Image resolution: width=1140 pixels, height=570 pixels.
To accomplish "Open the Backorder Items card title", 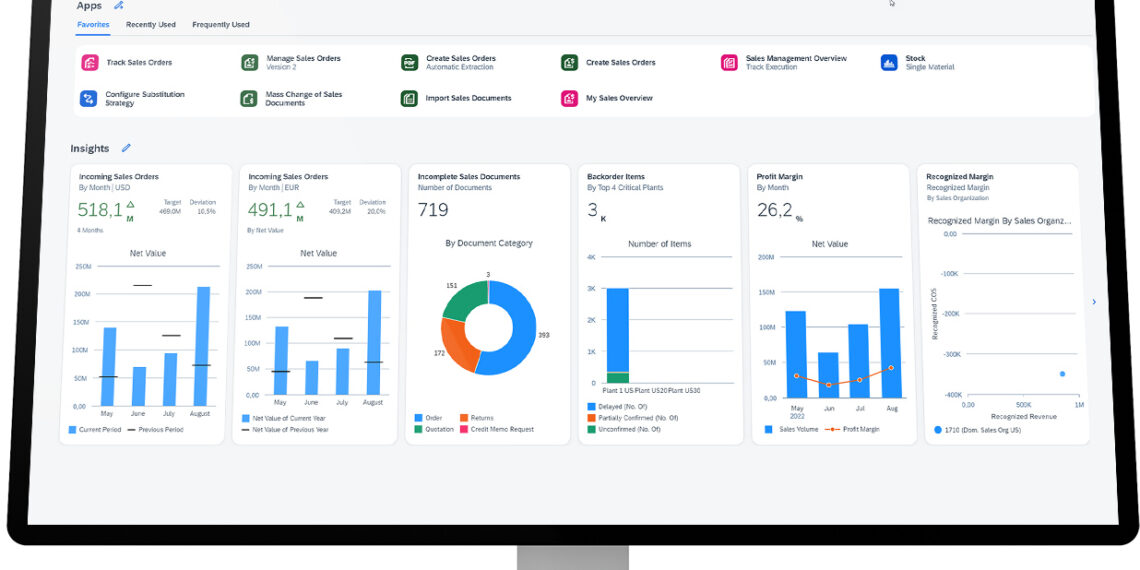I will pyautogui.click(x=615, y=177).
